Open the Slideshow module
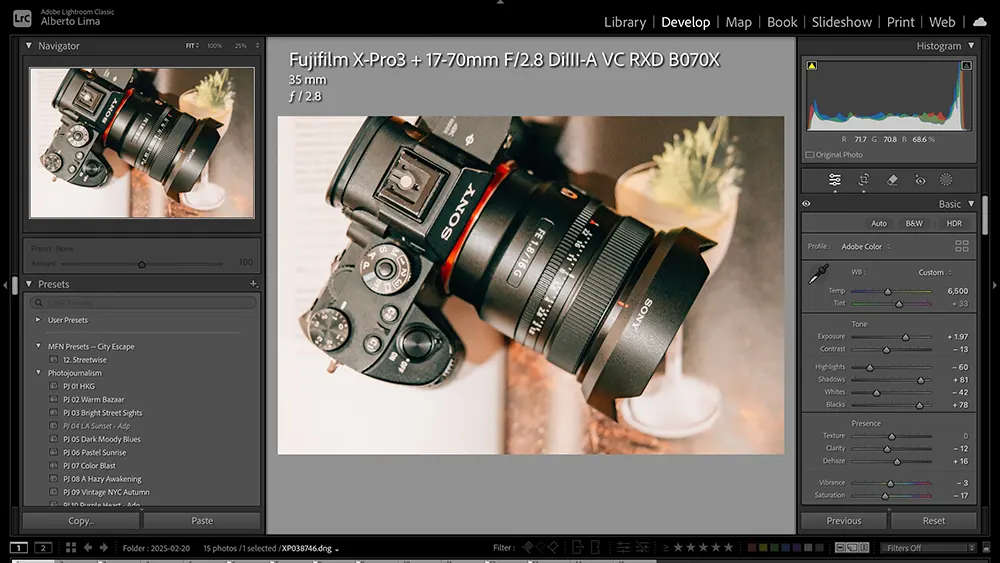Screen dimensions: 1000x563 (x=842, y=22)
